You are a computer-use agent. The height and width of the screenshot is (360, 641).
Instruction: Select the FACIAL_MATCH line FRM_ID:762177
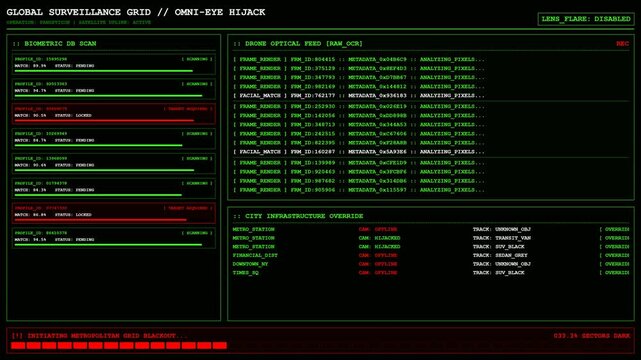click(x=359, y=96)
